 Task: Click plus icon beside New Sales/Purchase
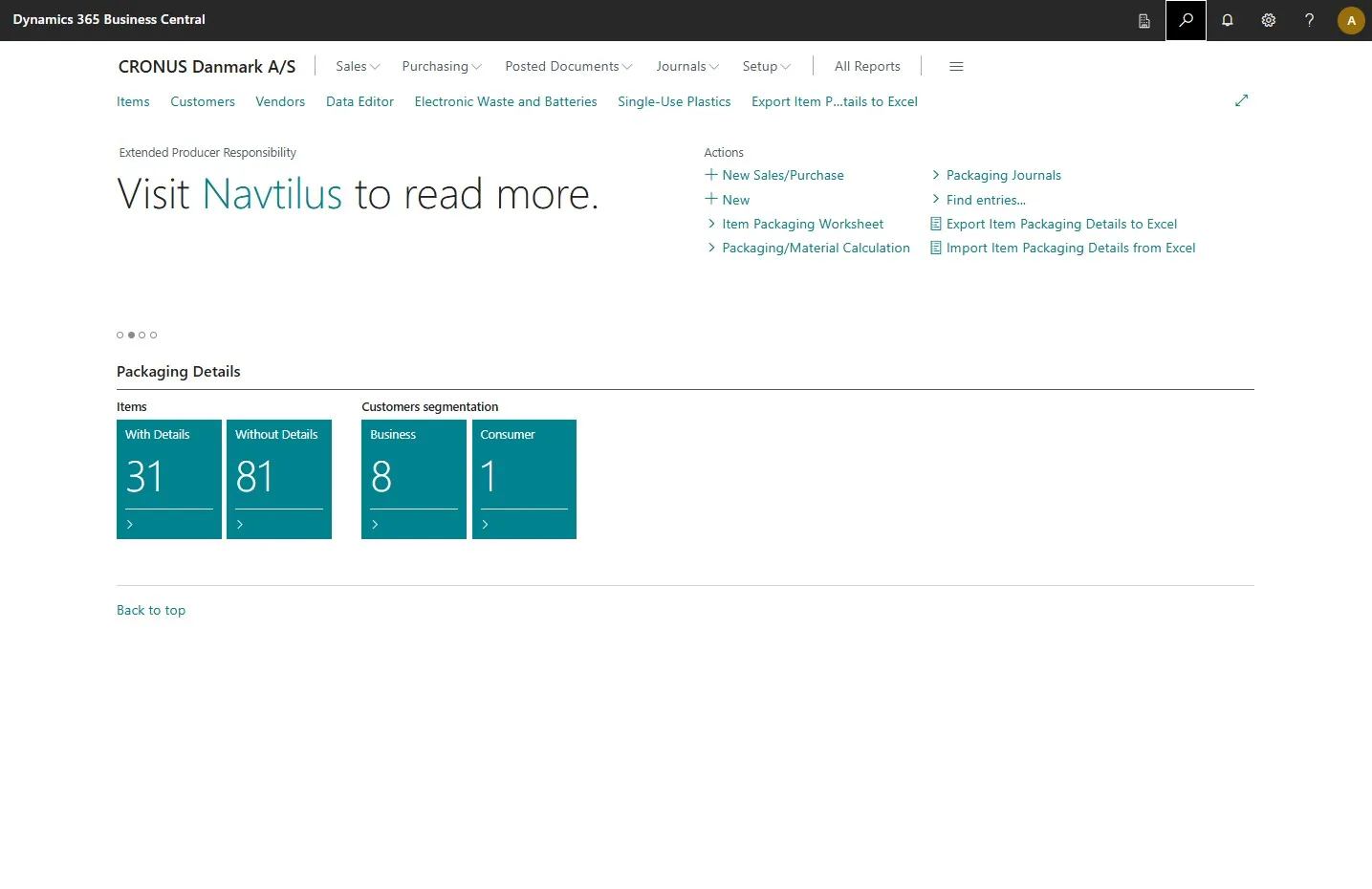(x=711, y=175)
